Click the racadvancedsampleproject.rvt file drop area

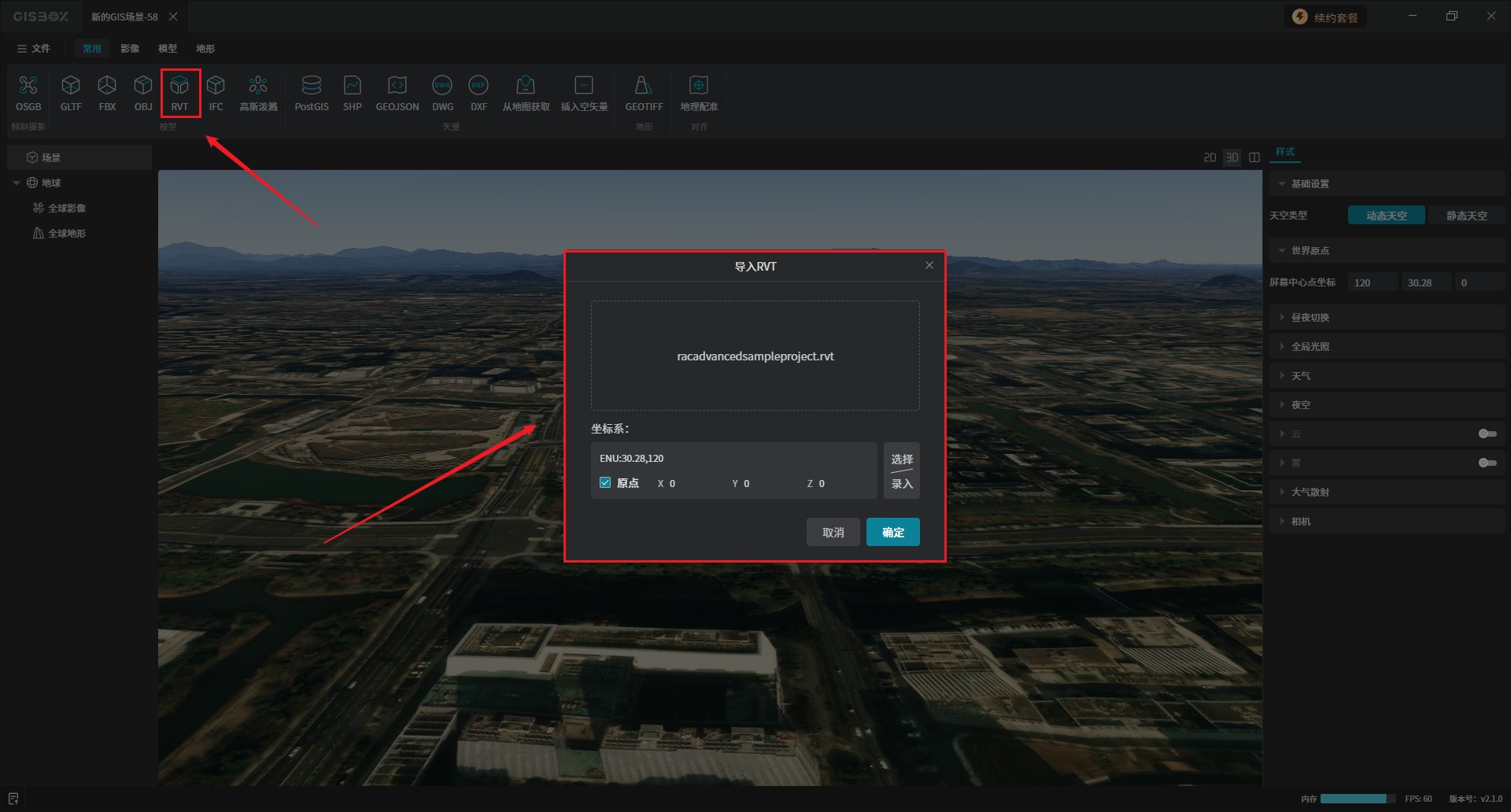coord(755,356)
